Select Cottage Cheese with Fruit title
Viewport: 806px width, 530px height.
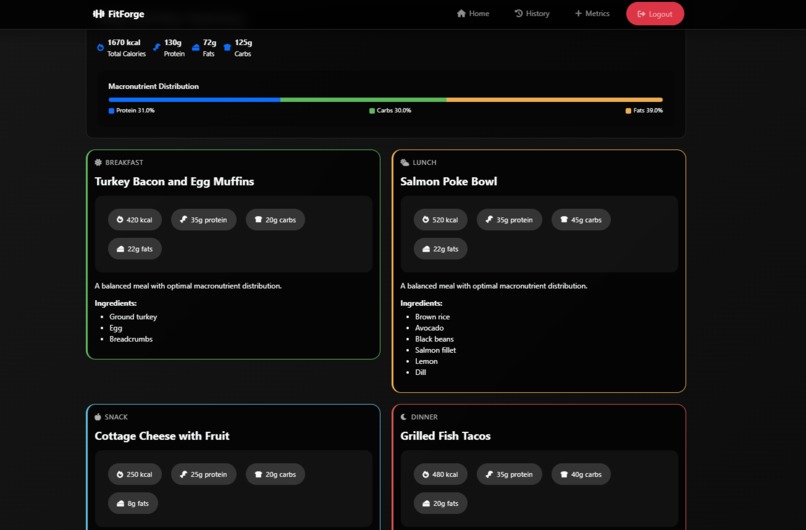pos(162,436)
